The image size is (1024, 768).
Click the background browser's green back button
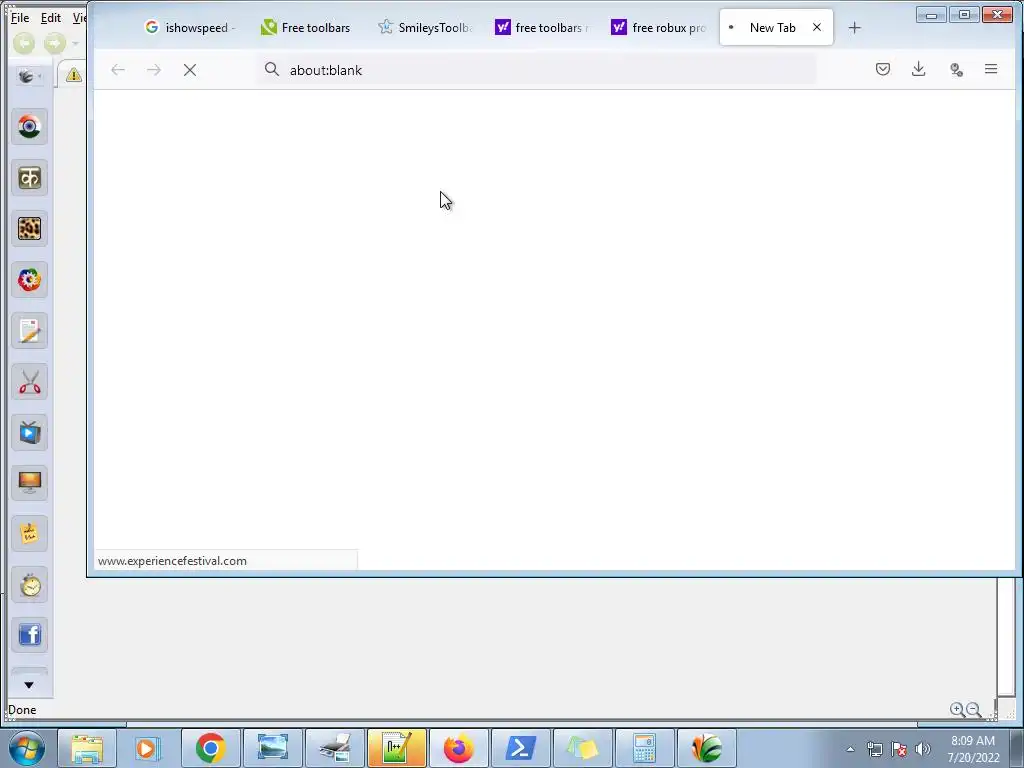(x=24, y=44)
